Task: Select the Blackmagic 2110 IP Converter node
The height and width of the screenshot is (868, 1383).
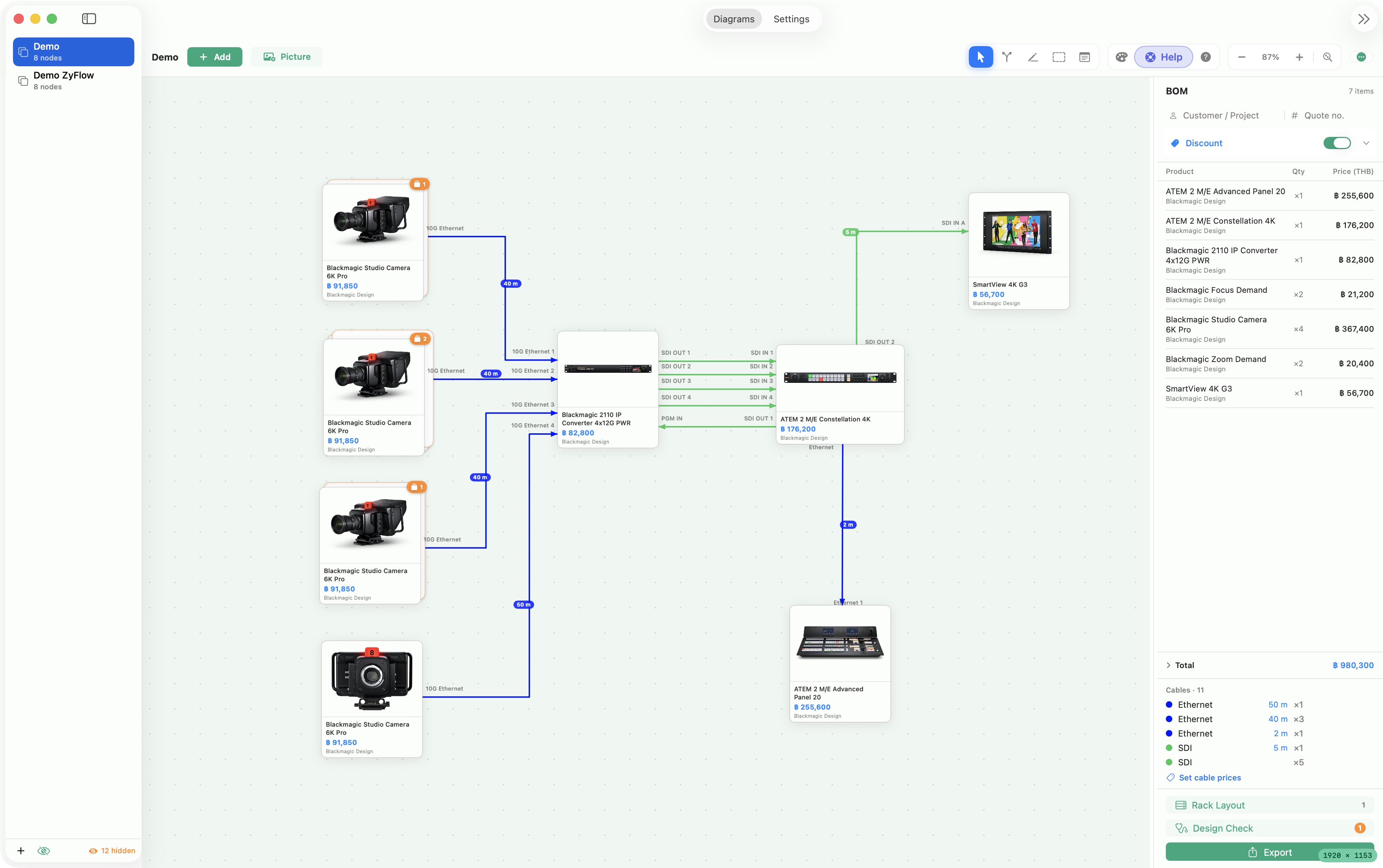Action: point(607,389)
